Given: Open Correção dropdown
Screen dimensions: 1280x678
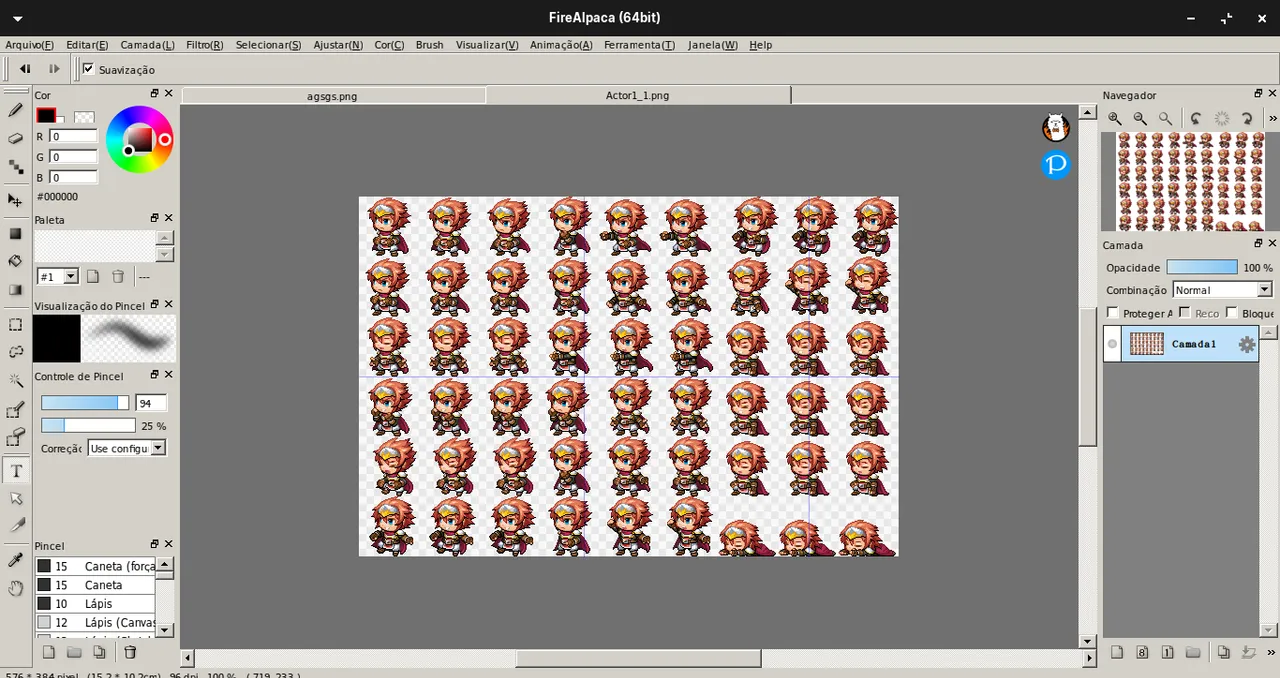Looking at the screenshot, I should tap(127, 448).
